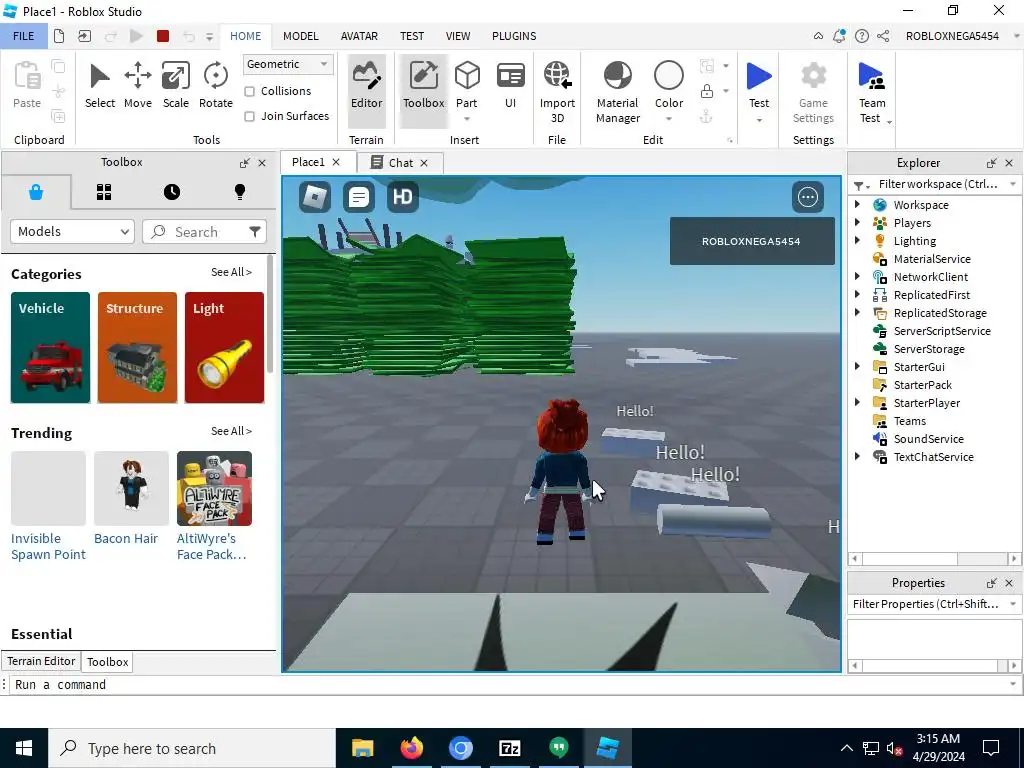Open the Geometric mode dropdown
Viewport: 1024px width, 768px height.
tap(288, 64)
